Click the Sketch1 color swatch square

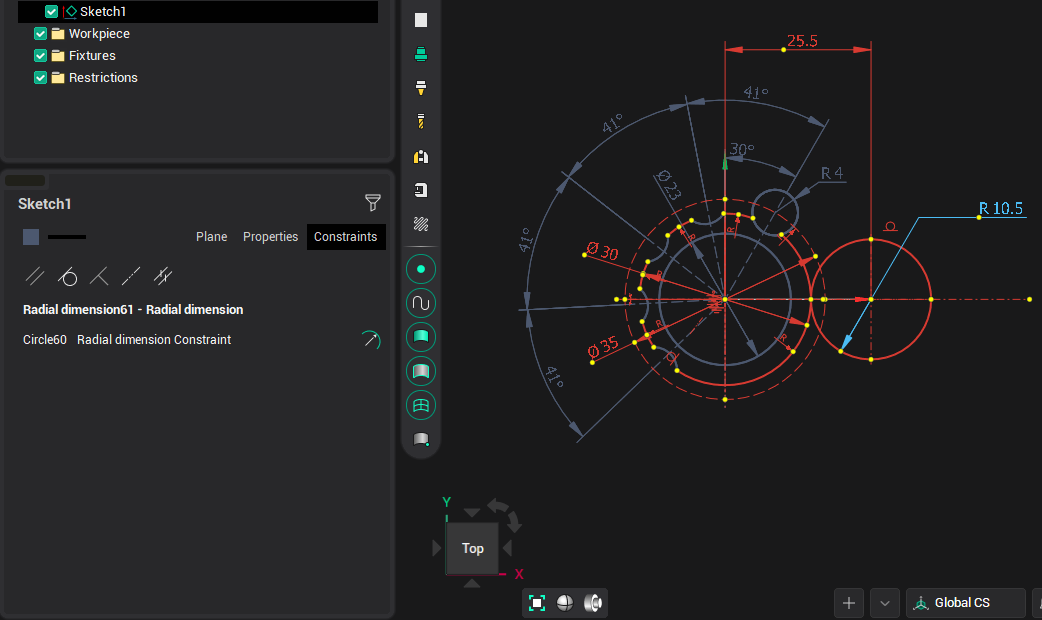point(31,237)
